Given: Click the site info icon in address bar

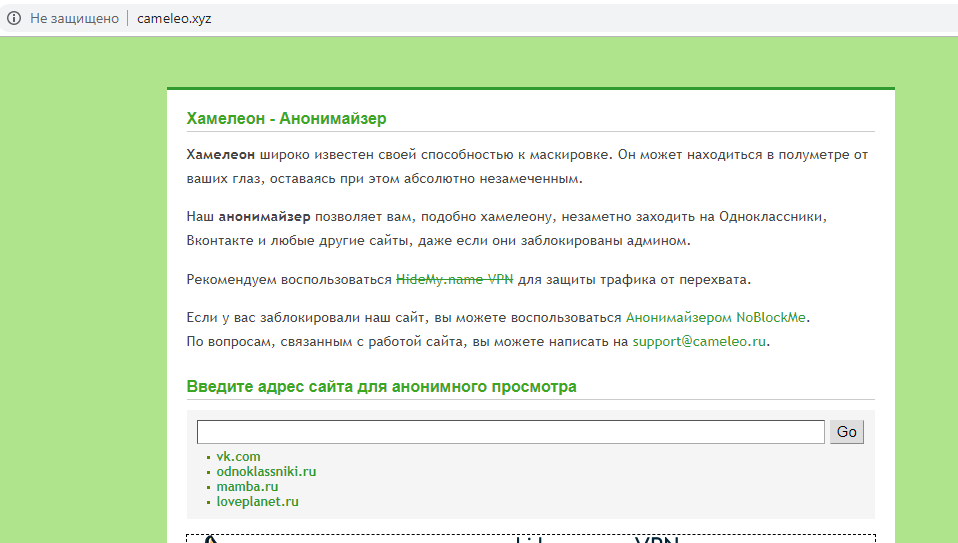Looking at the screenshot, I should click(13, 18).
